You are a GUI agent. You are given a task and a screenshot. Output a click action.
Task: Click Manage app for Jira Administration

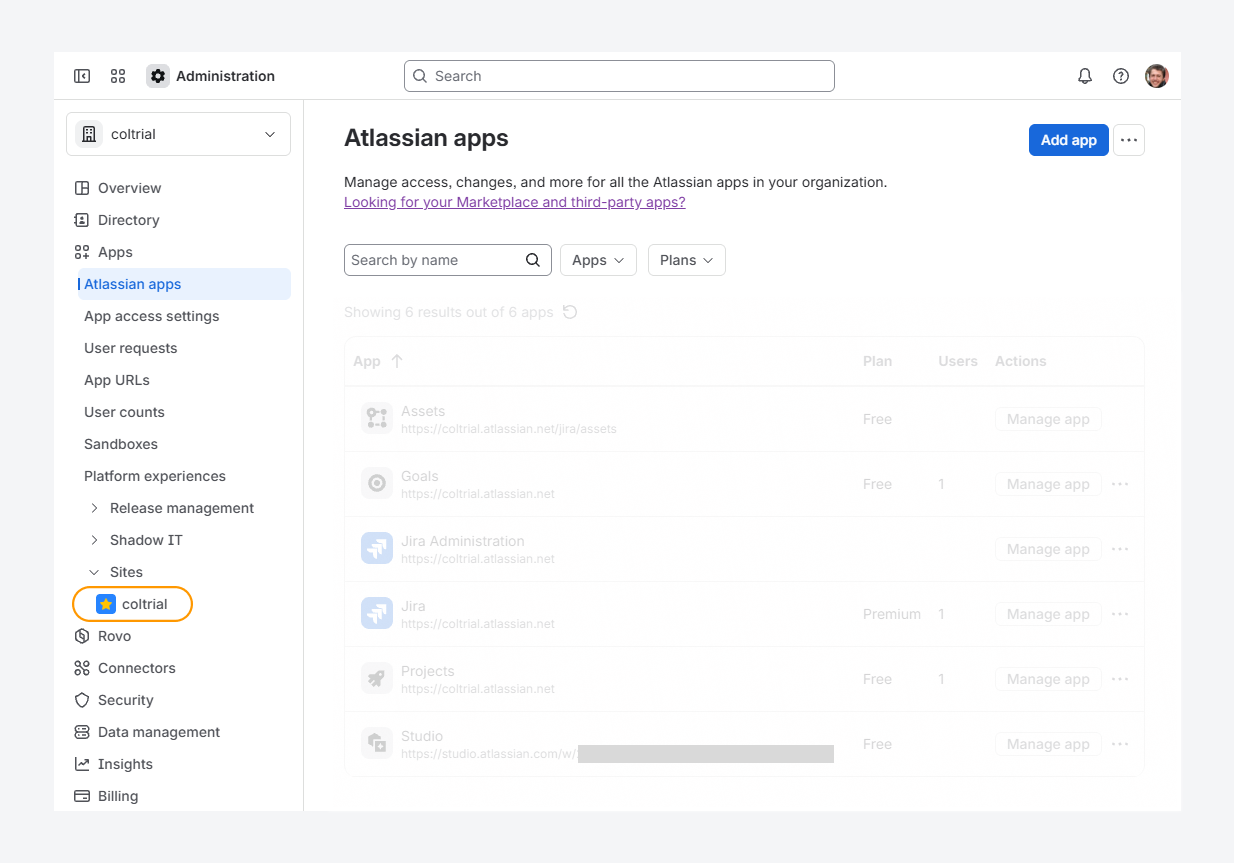1048,549
